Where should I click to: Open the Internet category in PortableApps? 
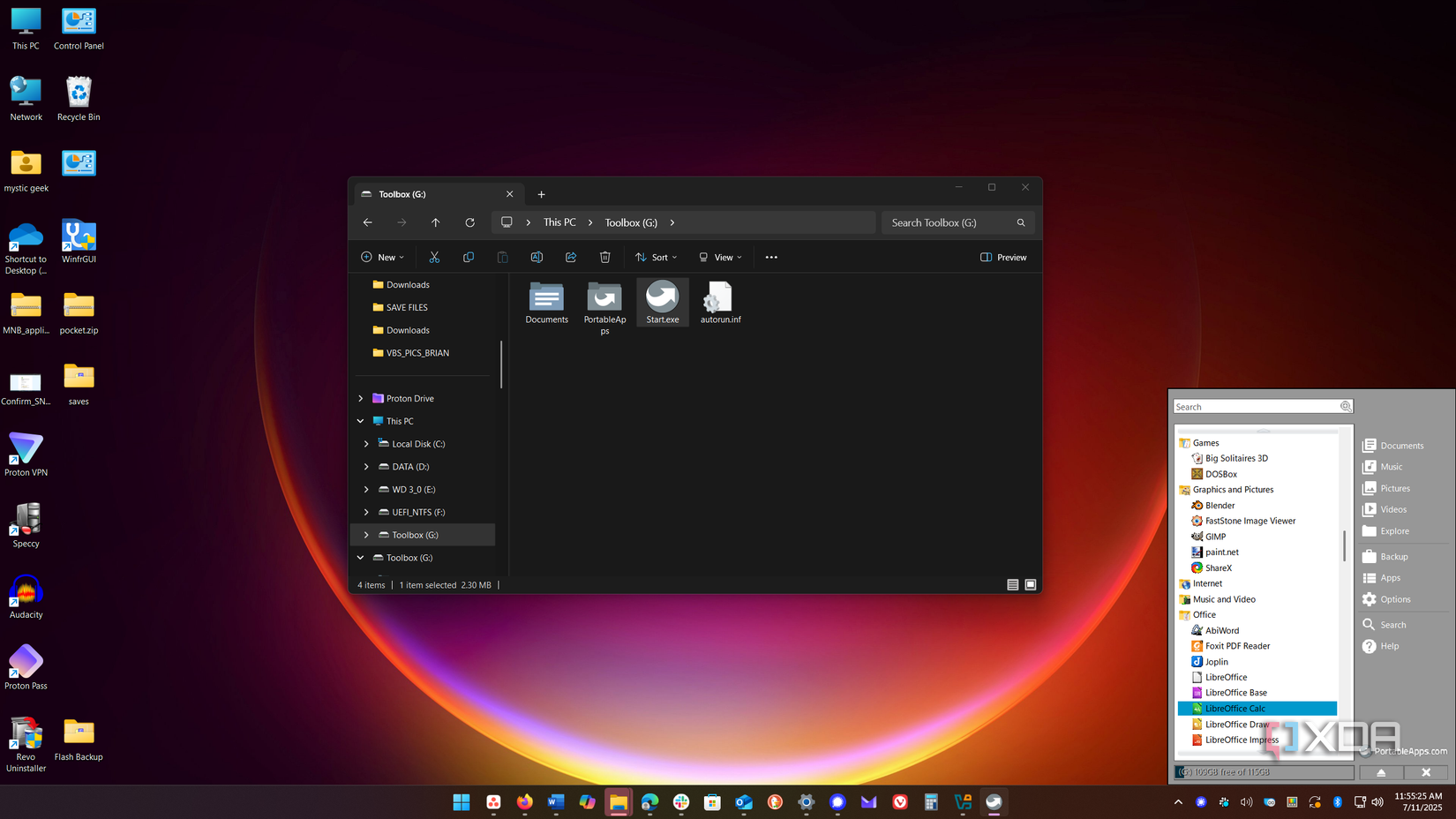(1201, 583)
